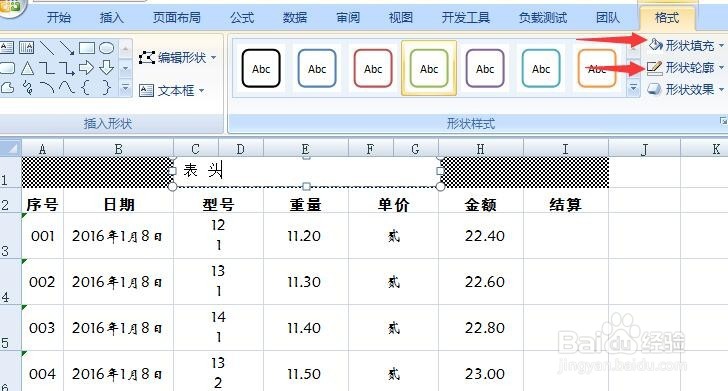Choose the straight line shape

pos(46,47)
